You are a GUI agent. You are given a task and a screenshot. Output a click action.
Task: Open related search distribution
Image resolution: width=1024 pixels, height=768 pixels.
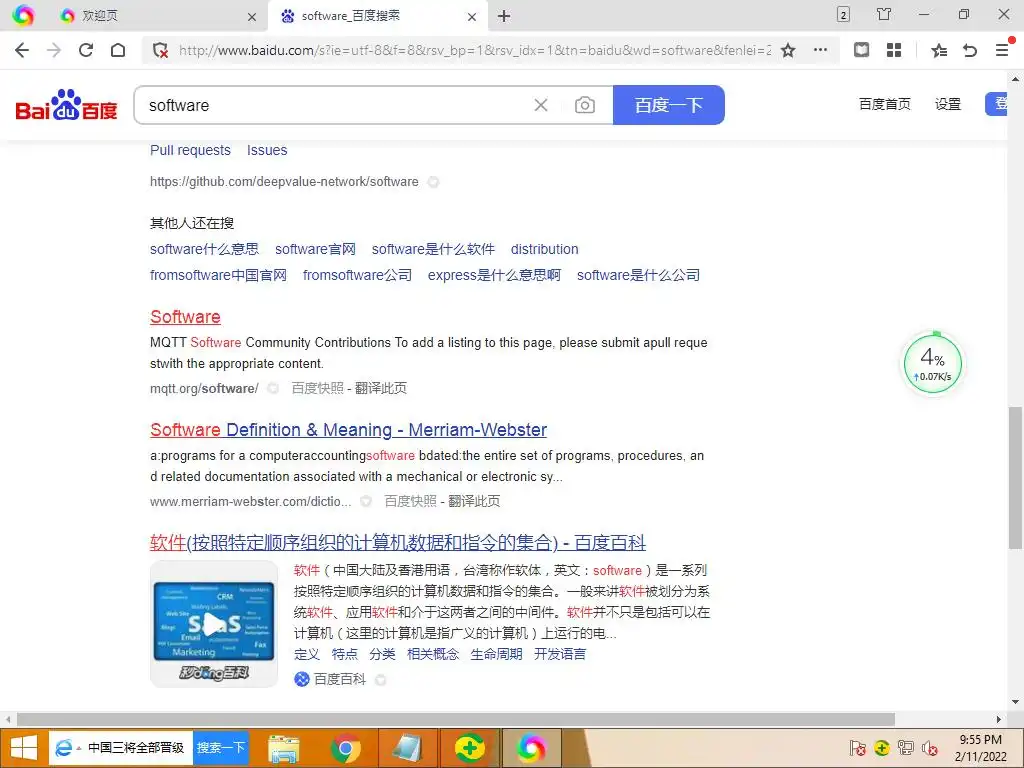[545, 249]
